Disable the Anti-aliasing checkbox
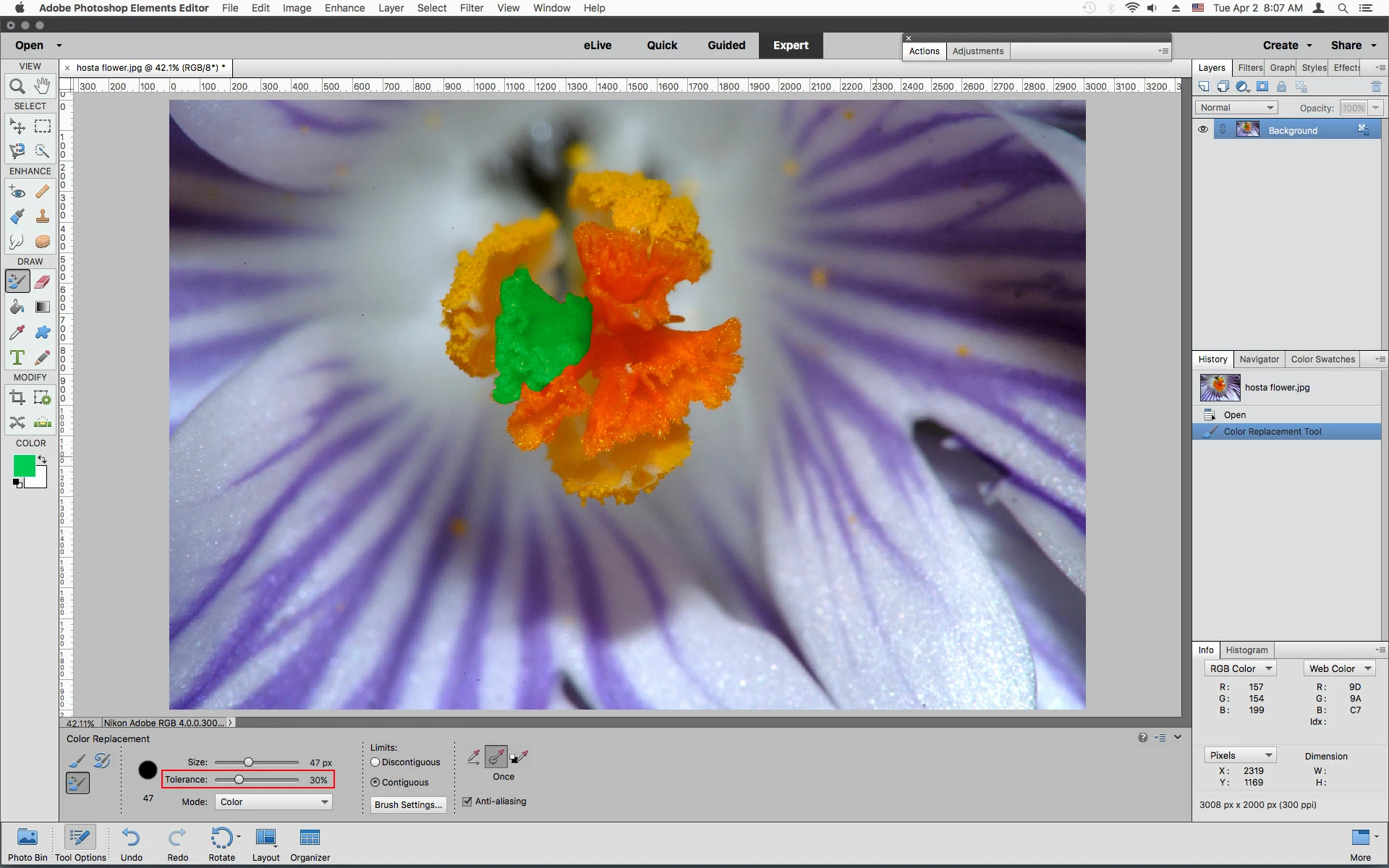 tap(467, 801)
